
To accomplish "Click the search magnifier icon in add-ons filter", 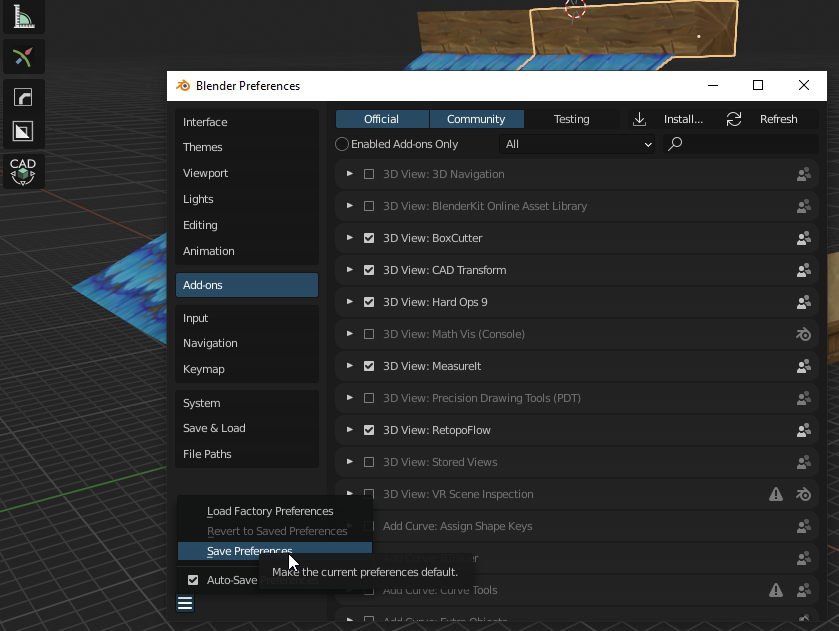I will (x=675, y=144).
